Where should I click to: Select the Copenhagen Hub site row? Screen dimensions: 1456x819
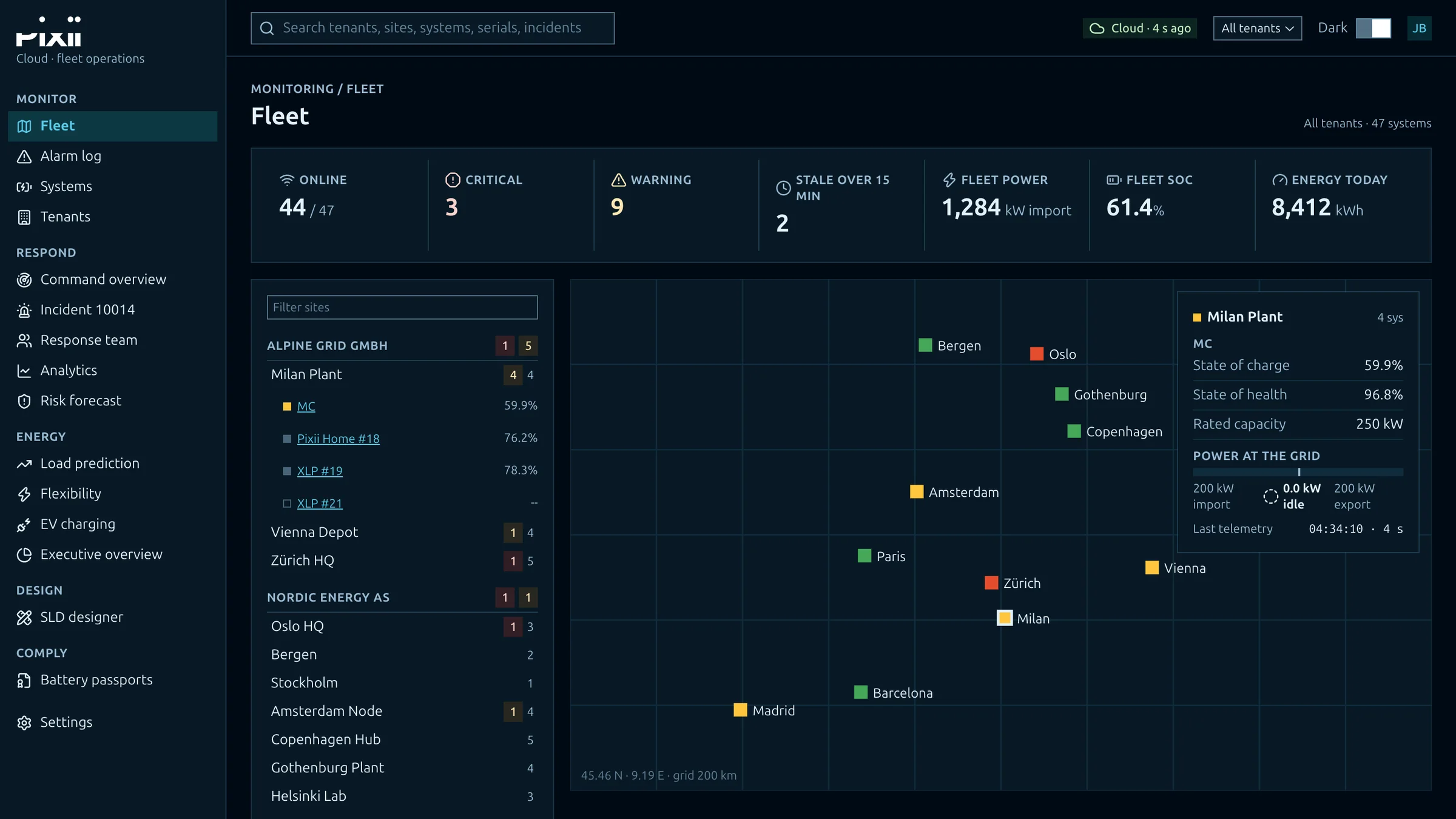click(x=402, y=740)
